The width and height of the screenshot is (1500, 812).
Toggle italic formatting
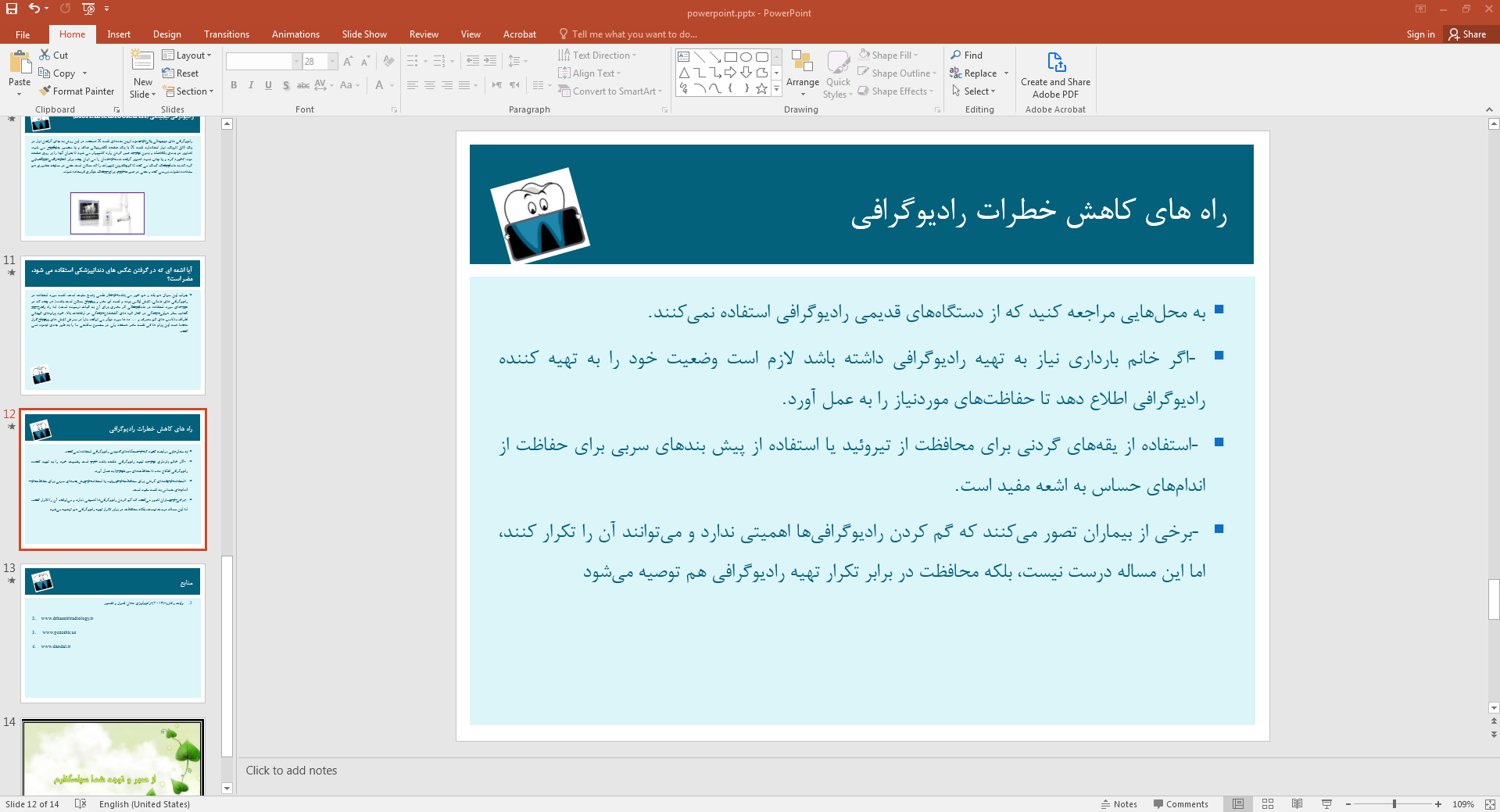pos(251,85)
